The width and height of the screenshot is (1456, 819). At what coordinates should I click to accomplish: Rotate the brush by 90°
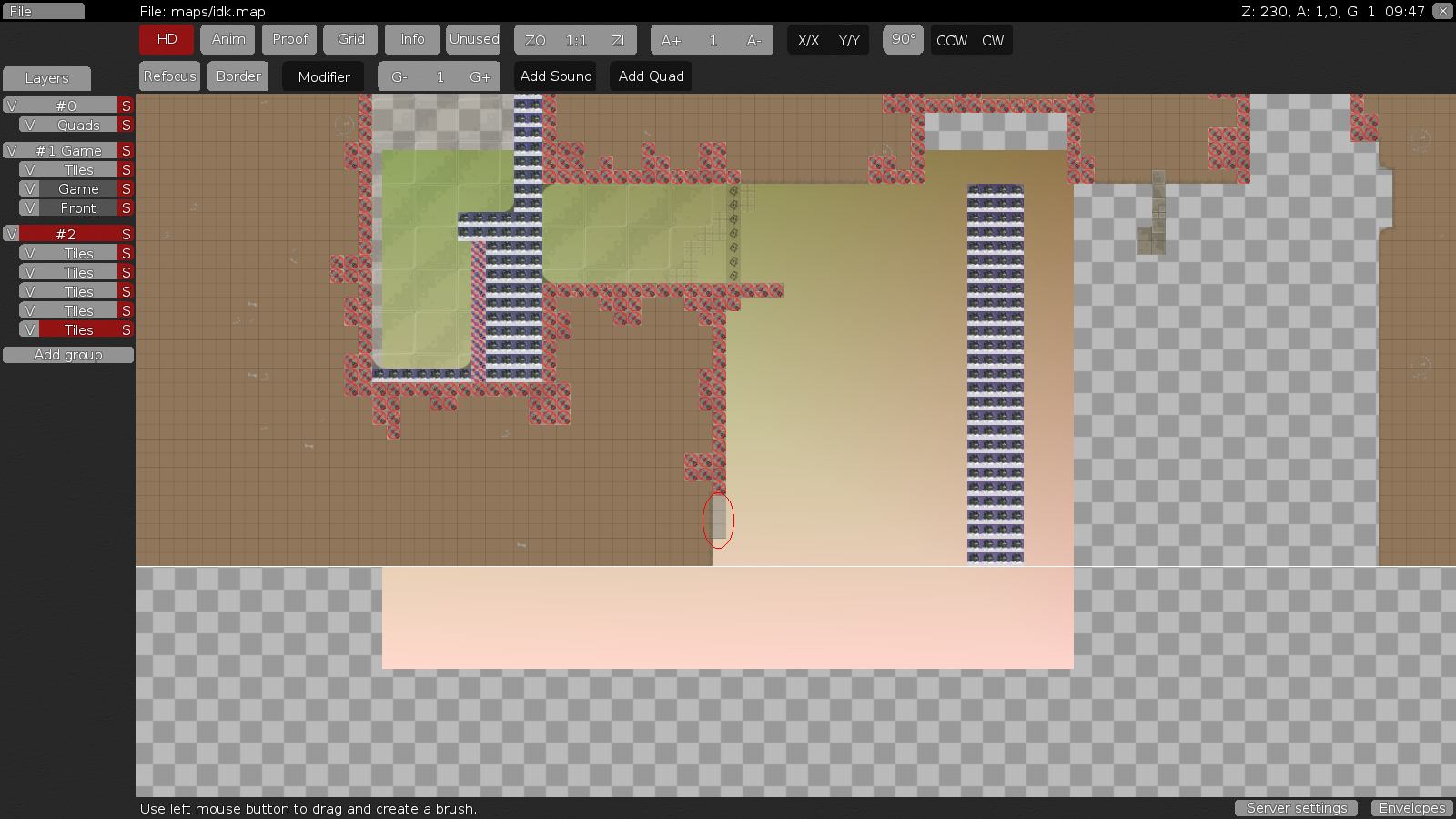click(x=902, y=39)
